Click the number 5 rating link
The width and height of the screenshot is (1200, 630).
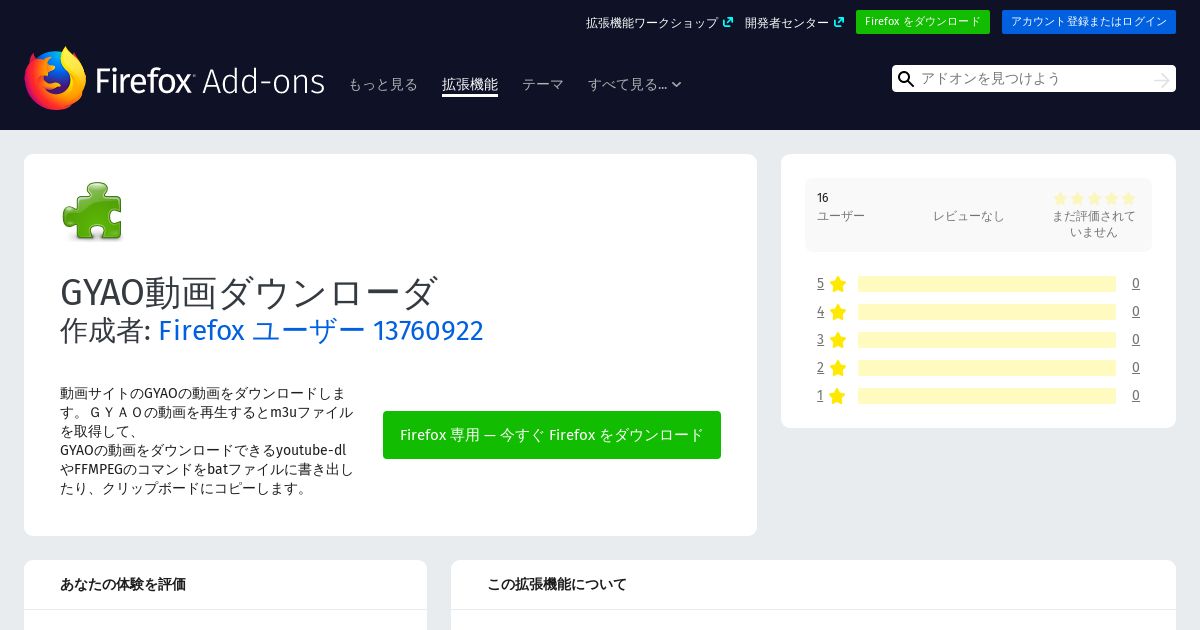click(820, 284)
